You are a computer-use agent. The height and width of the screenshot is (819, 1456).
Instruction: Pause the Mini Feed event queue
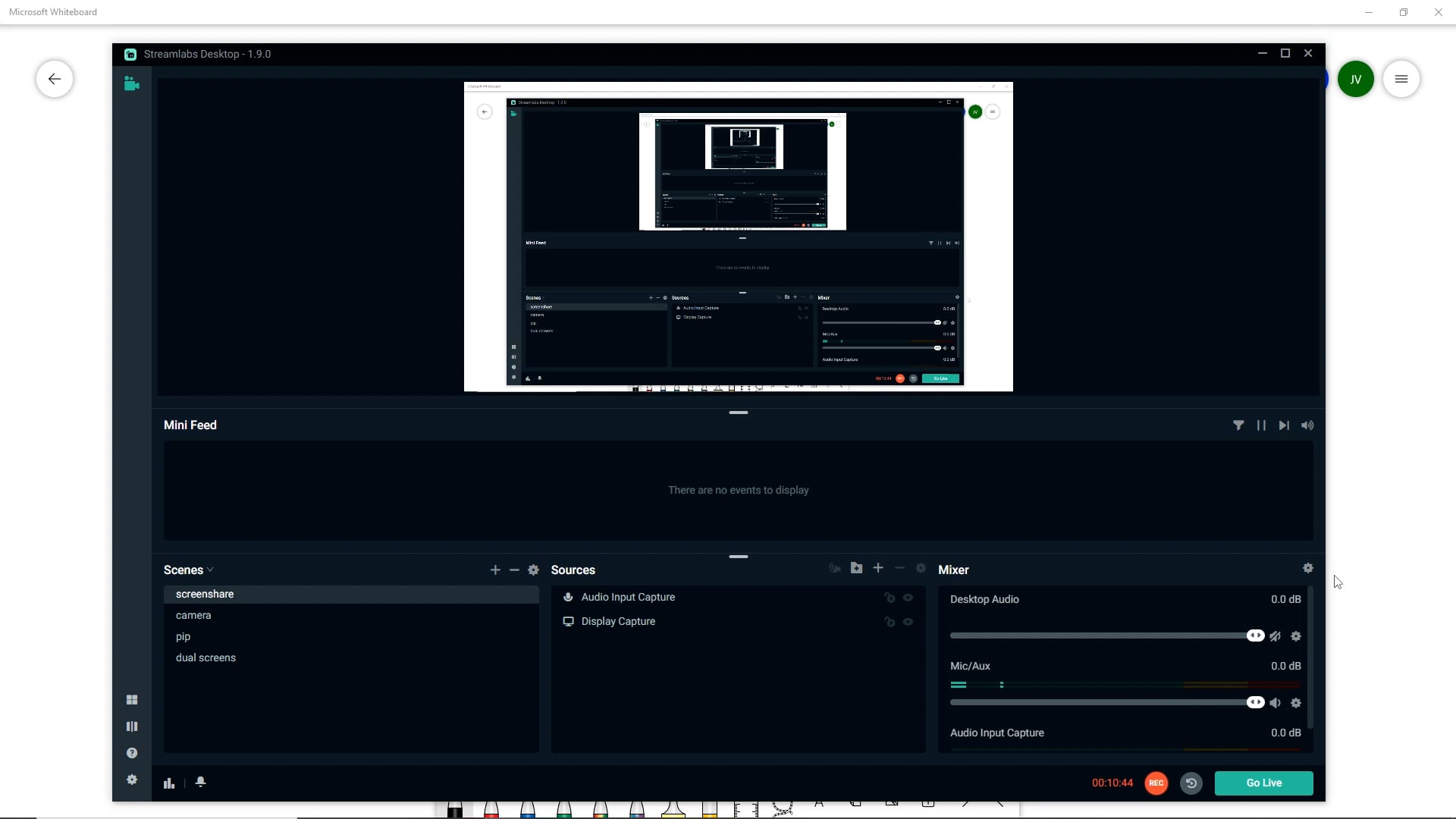[1261, 425]
